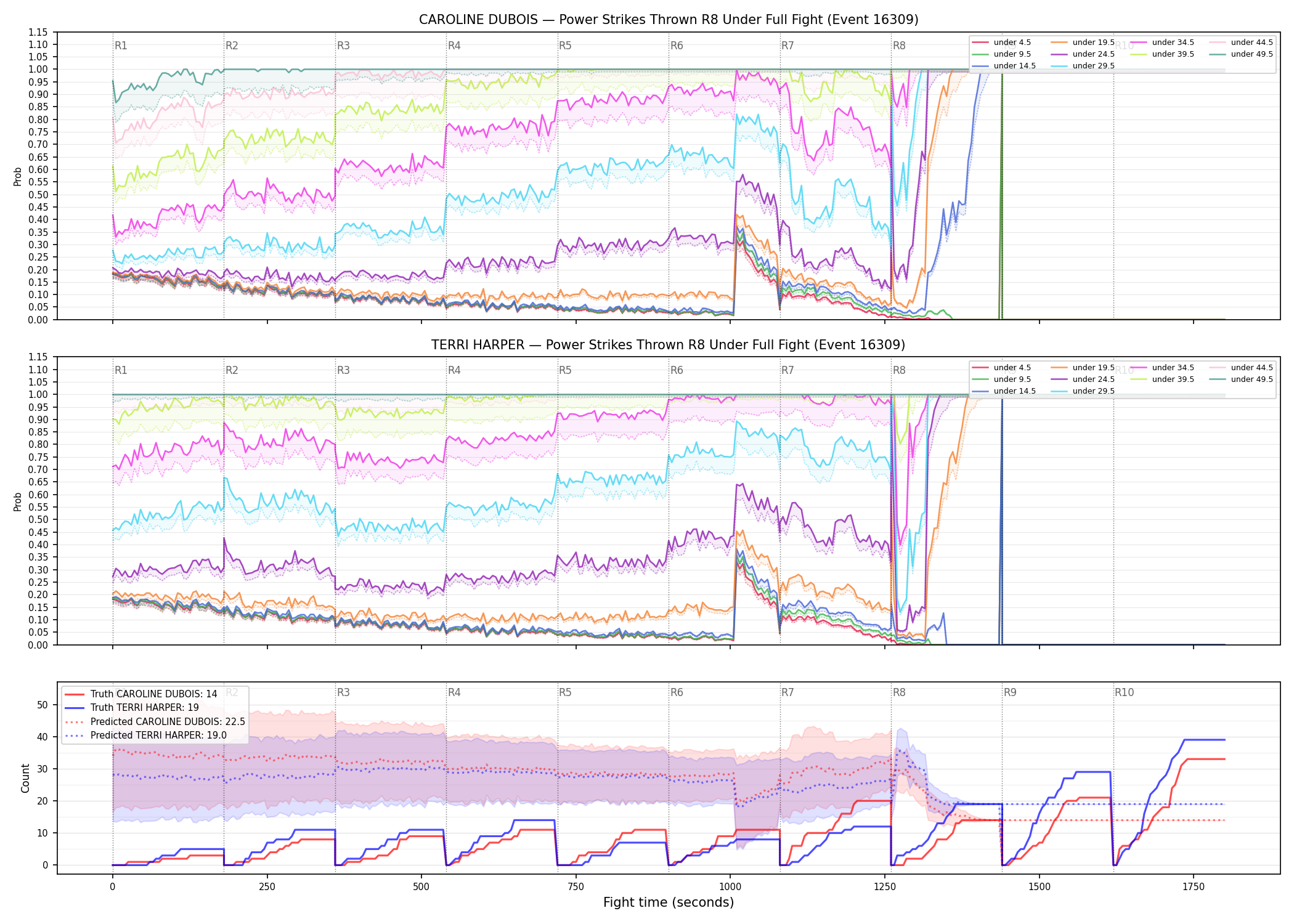Viewport: 1294px width, 924px height.
Task: Click the R9 round marker in bottom chart
Action: pos(1010,692)
